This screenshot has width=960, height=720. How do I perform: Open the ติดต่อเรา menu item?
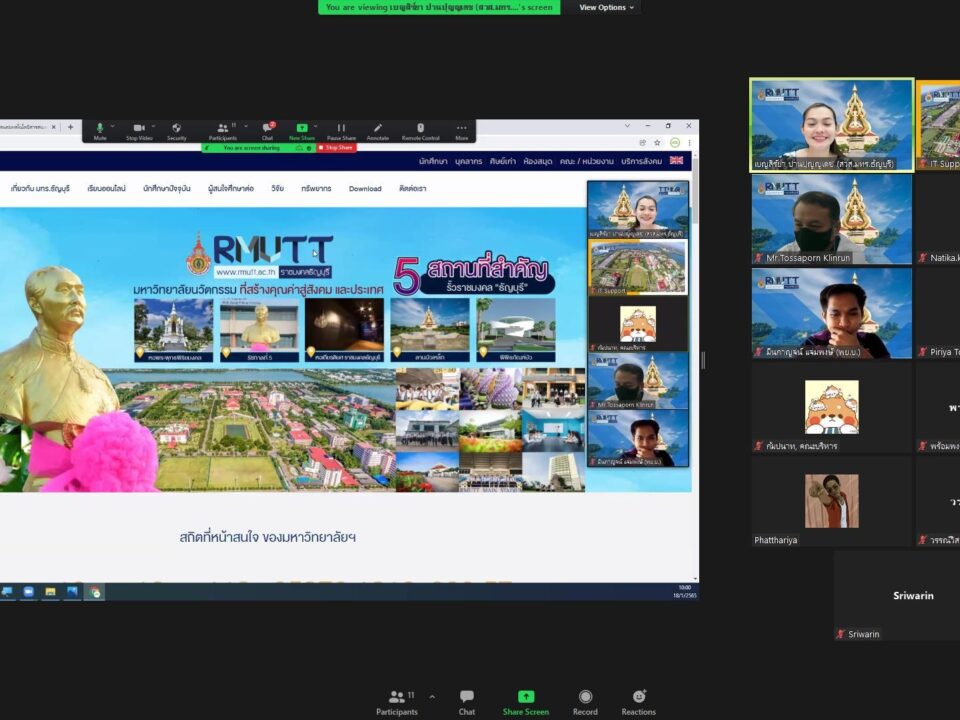pyautogui.click(x=413, y=189)
